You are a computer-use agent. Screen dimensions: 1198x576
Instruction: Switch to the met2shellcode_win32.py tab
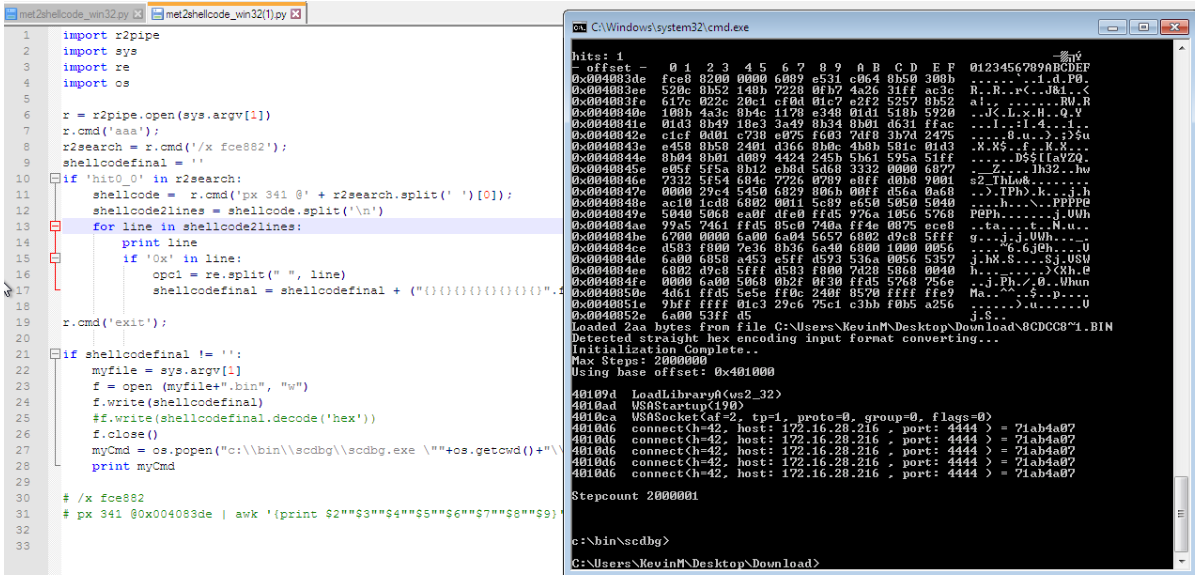74,15
